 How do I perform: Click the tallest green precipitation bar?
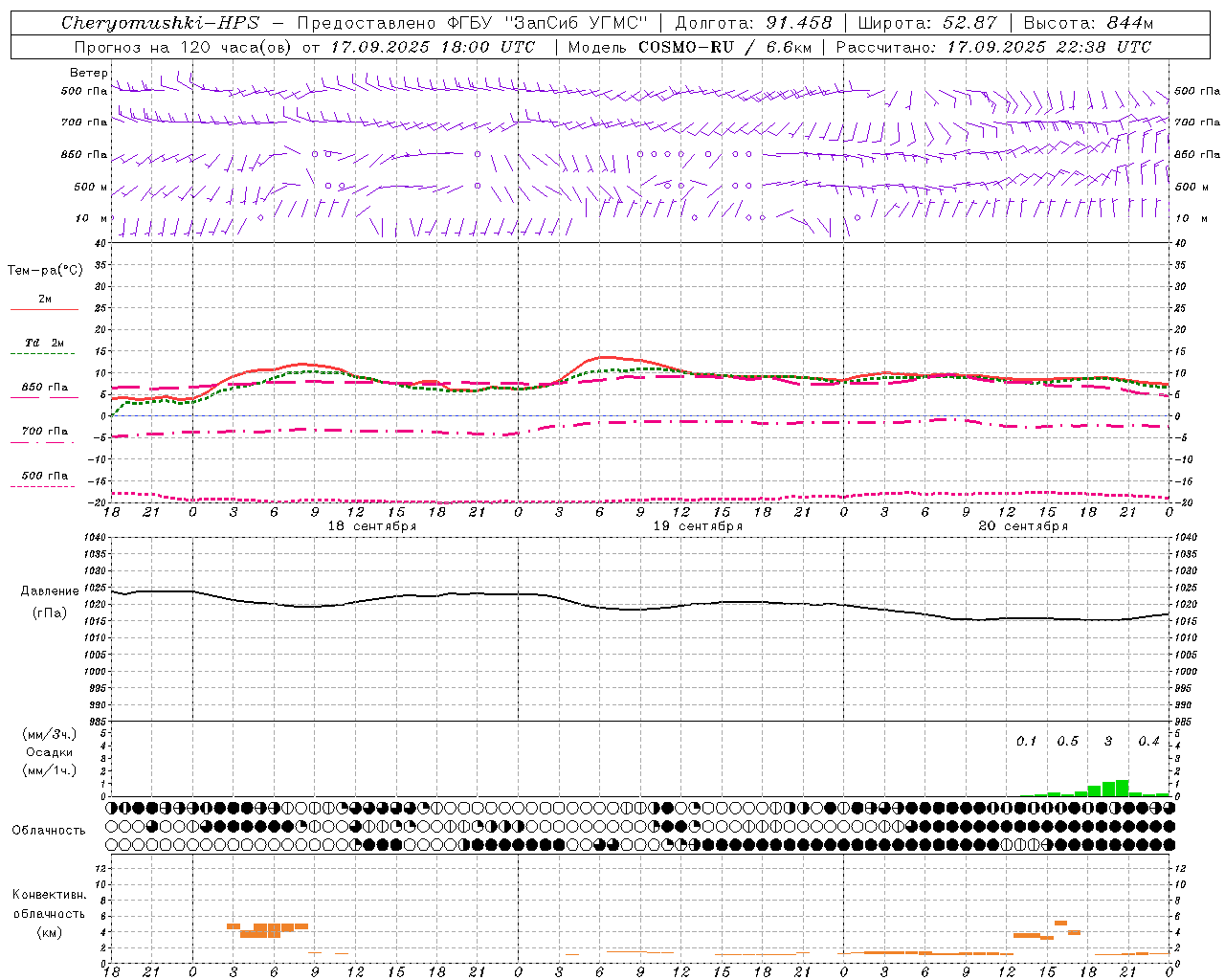tap(1122, 788)
